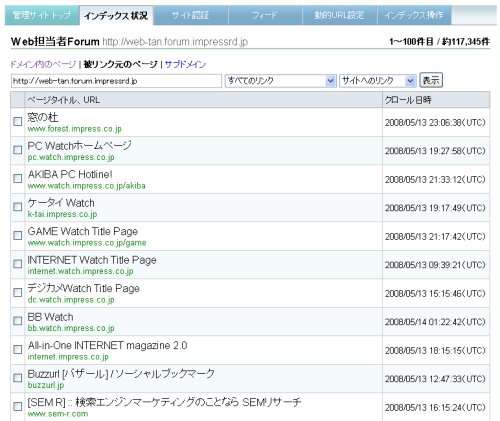Open BB Watch title
Viewport: 500px width, 421px height.
[50, 317]
